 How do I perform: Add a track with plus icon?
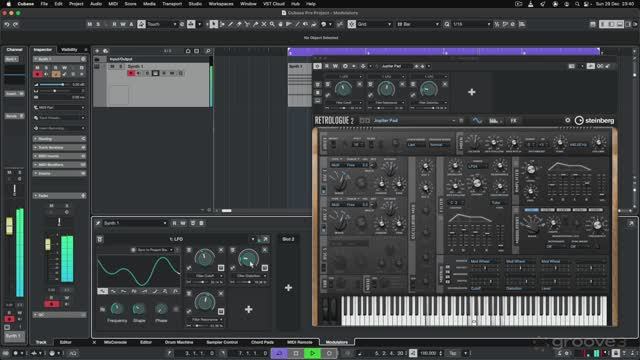coord(97,51)
